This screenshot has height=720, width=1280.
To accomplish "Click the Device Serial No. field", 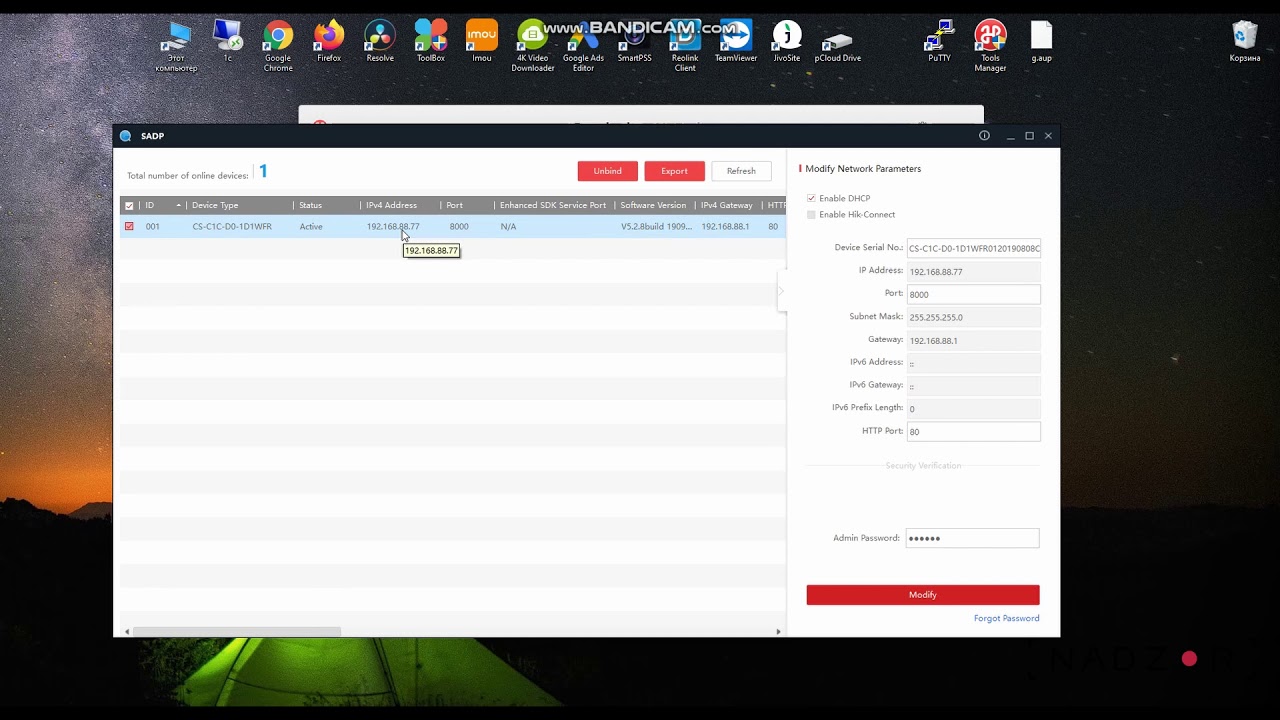I will pyautogui.click(x=973, y=248).
